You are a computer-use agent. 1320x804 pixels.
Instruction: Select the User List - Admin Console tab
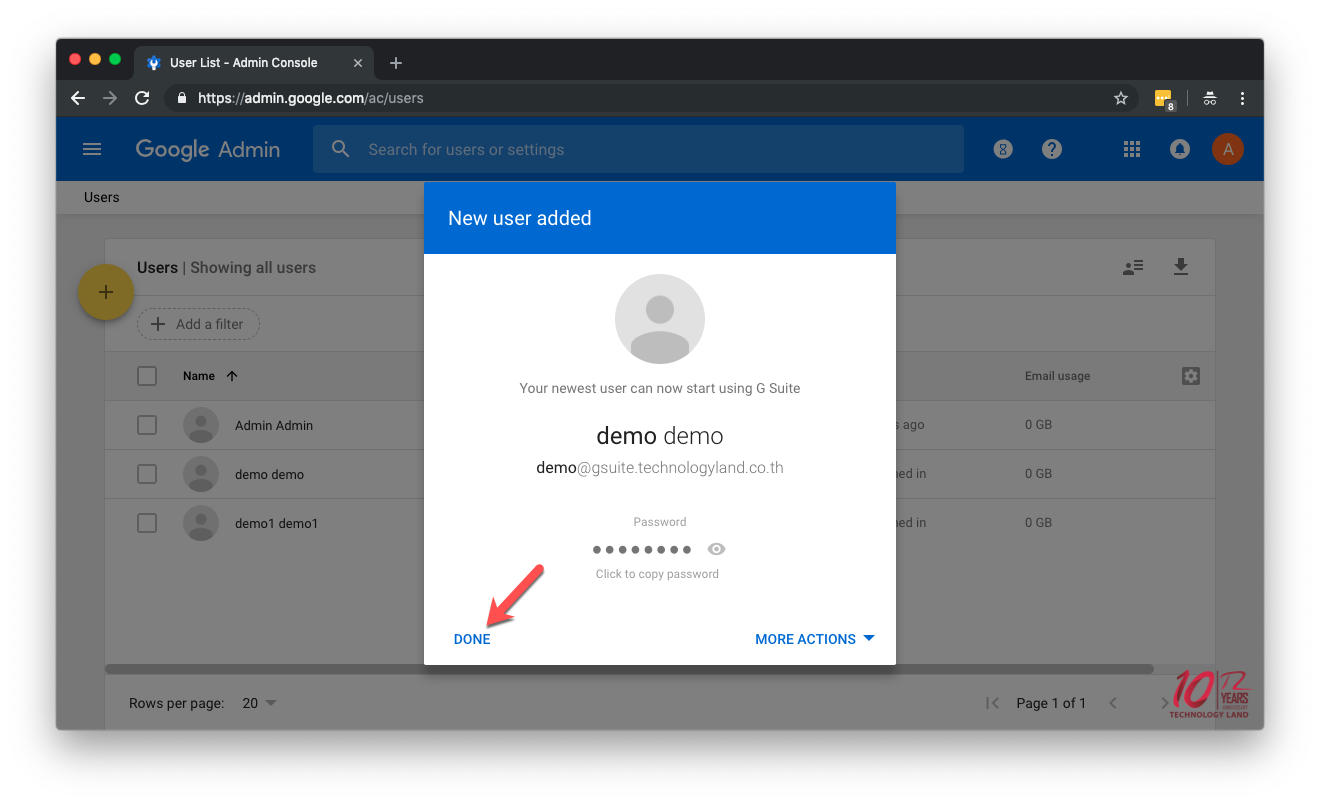255,62
